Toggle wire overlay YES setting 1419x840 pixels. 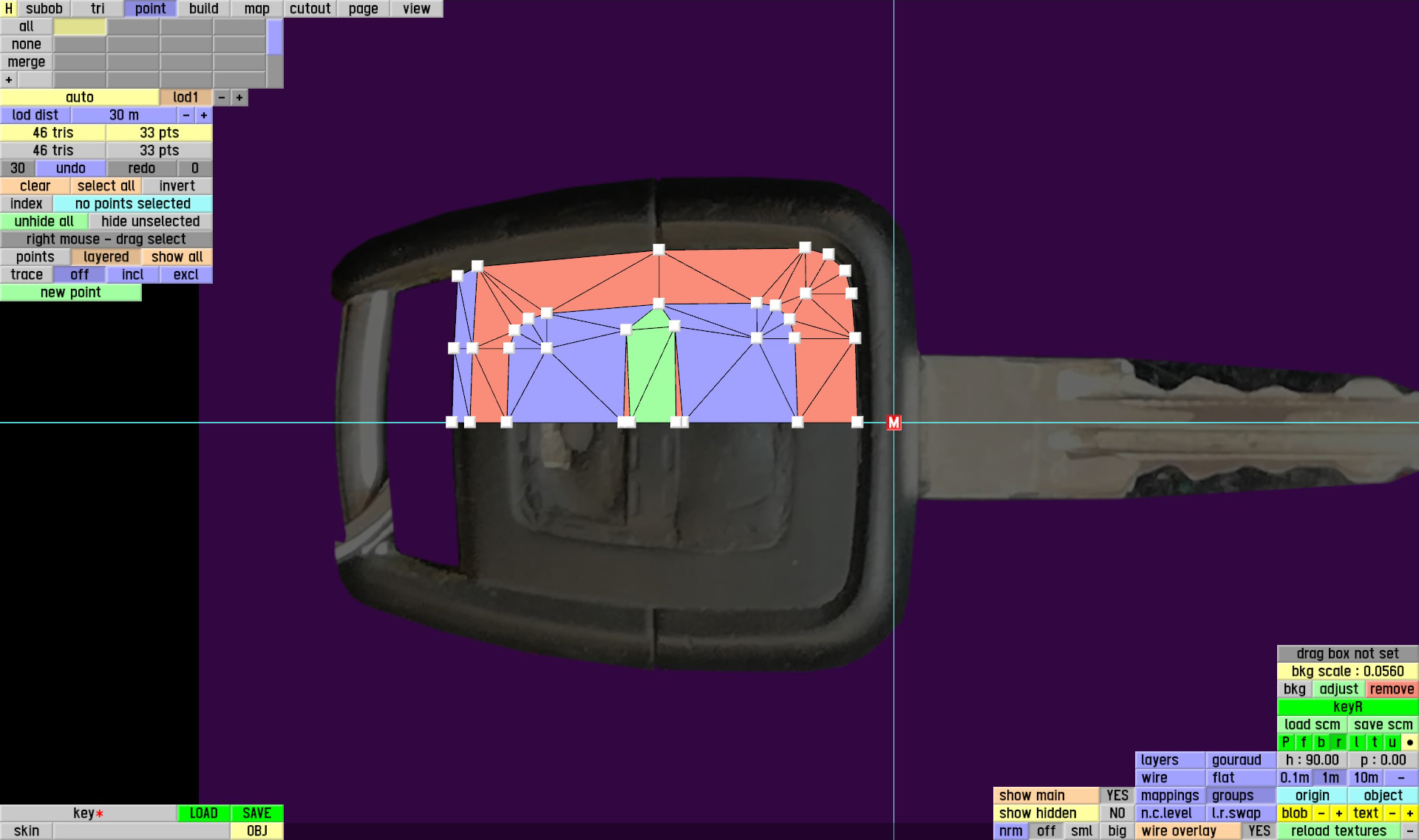tap(1259, 831)
